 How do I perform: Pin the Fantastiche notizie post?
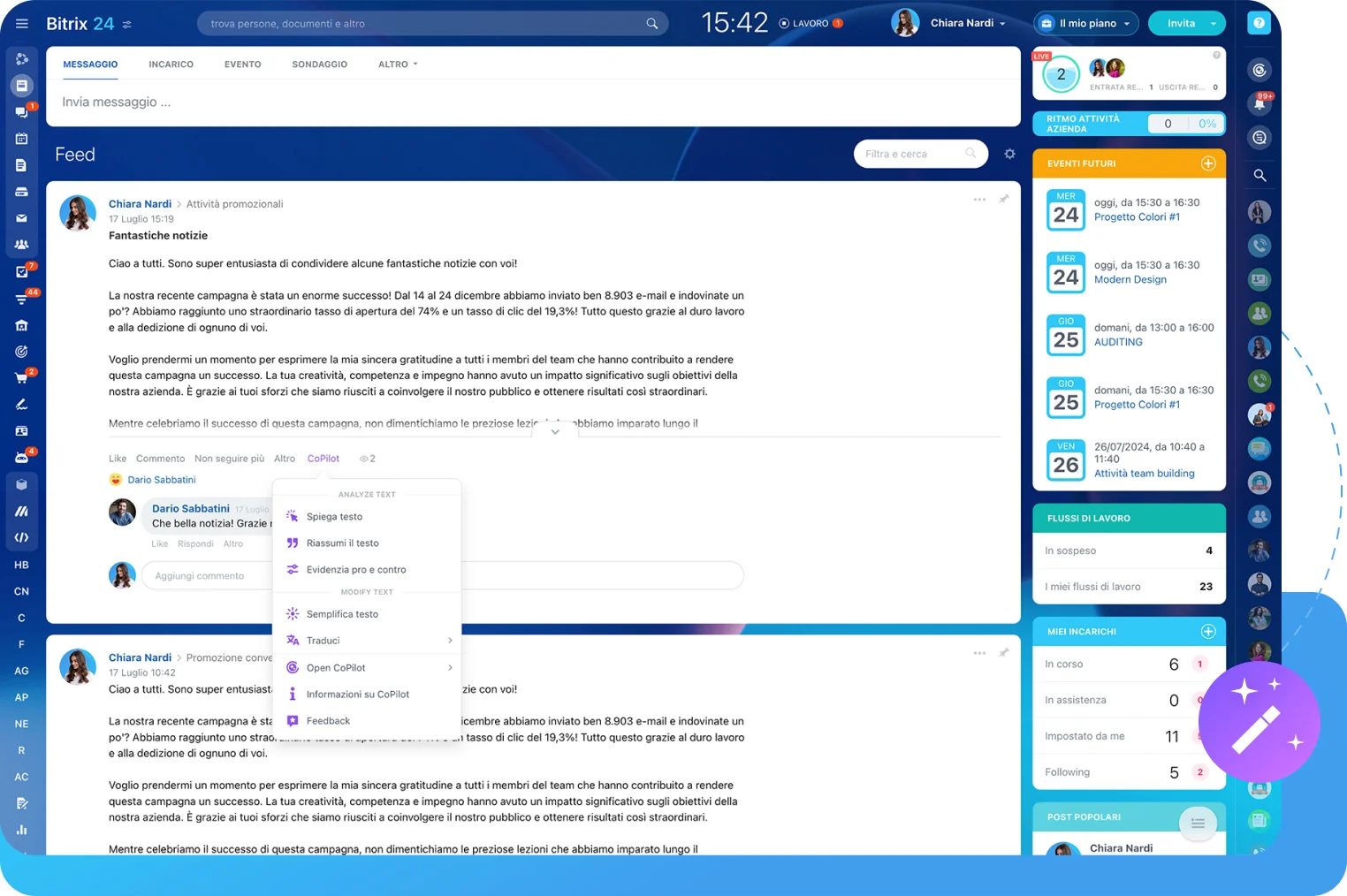point(1003,200)
